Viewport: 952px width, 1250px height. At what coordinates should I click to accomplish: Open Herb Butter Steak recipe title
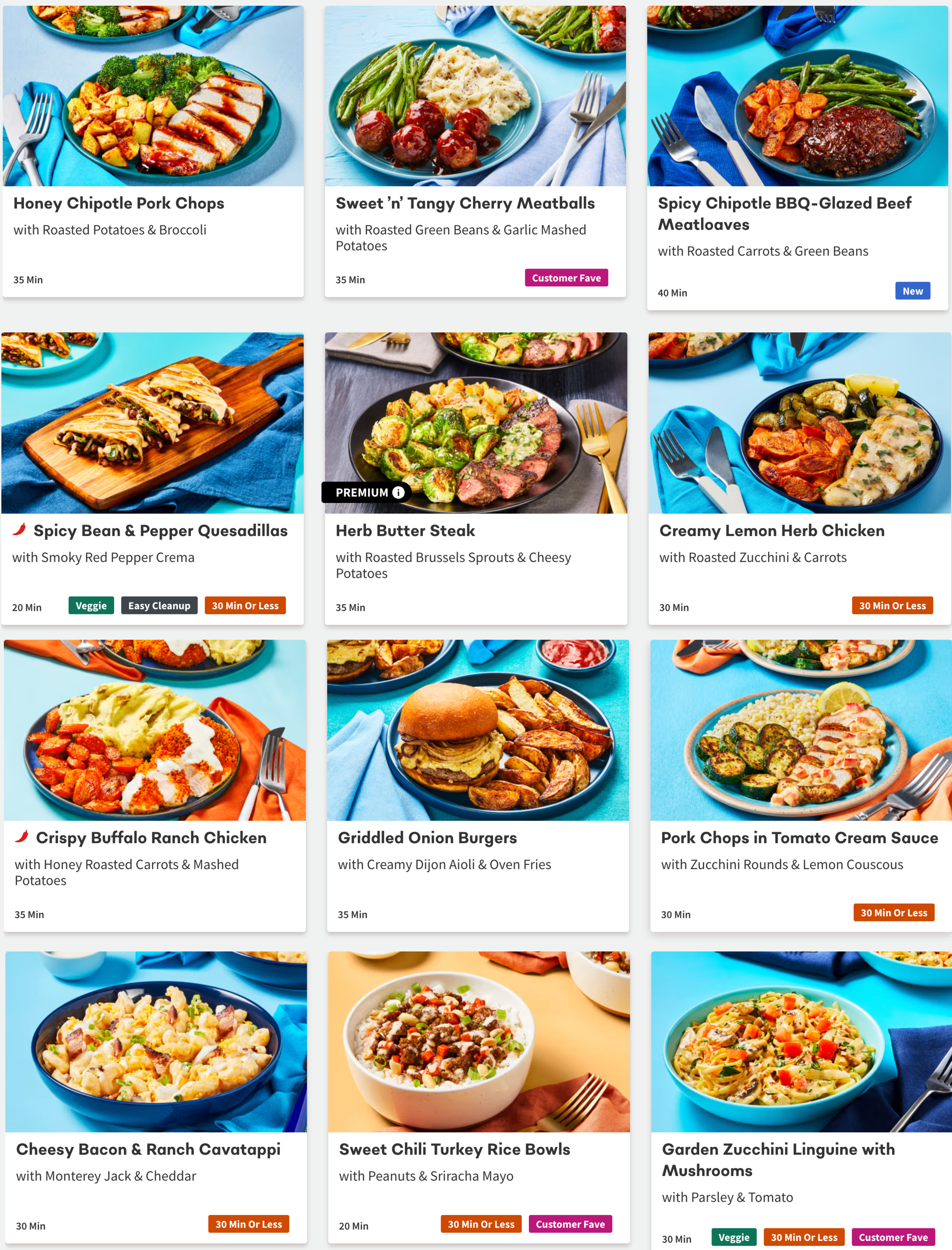coord(405,531)
